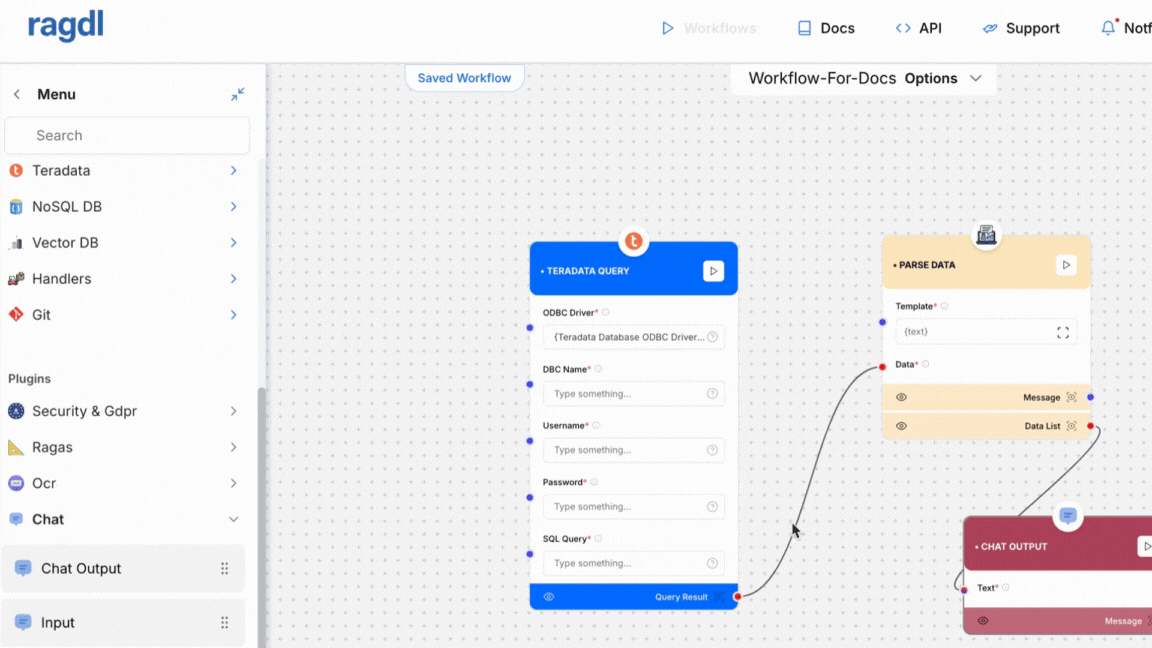Click the Chat Output node chat badge
This screenshot has width=1152, height=648.
[1068, 516]
